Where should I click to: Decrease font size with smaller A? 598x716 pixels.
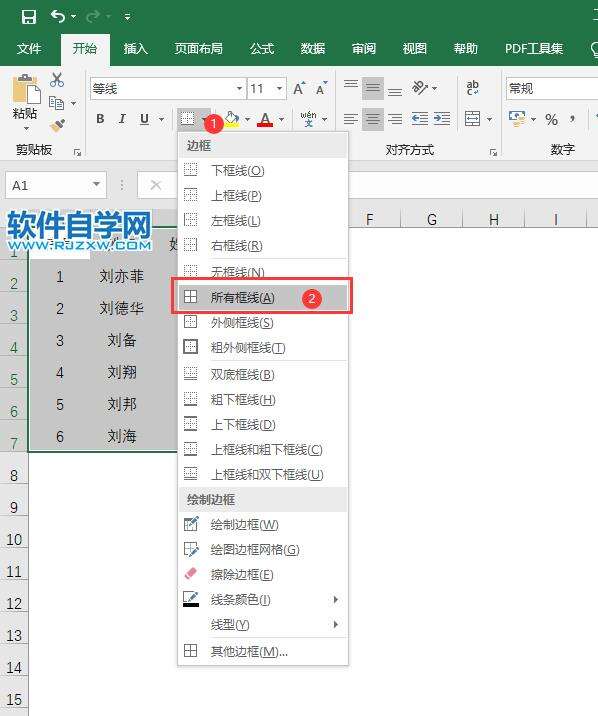coord(322,89)
